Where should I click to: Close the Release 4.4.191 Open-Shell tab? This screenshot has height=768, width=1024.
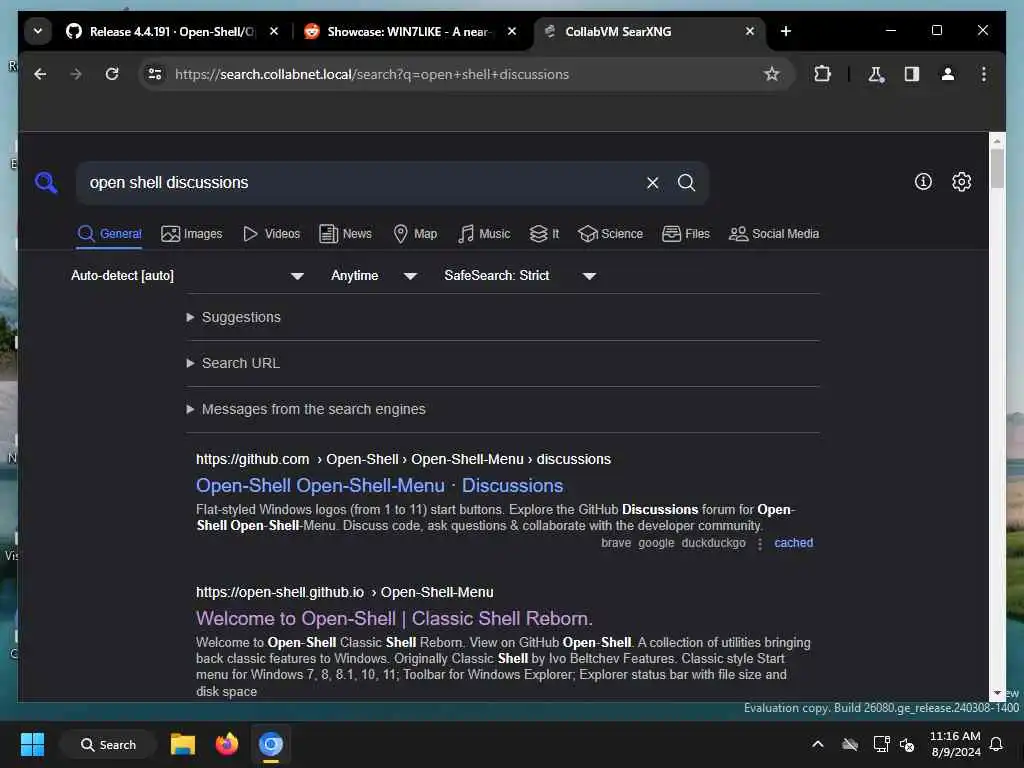click(x=274, y=31)
